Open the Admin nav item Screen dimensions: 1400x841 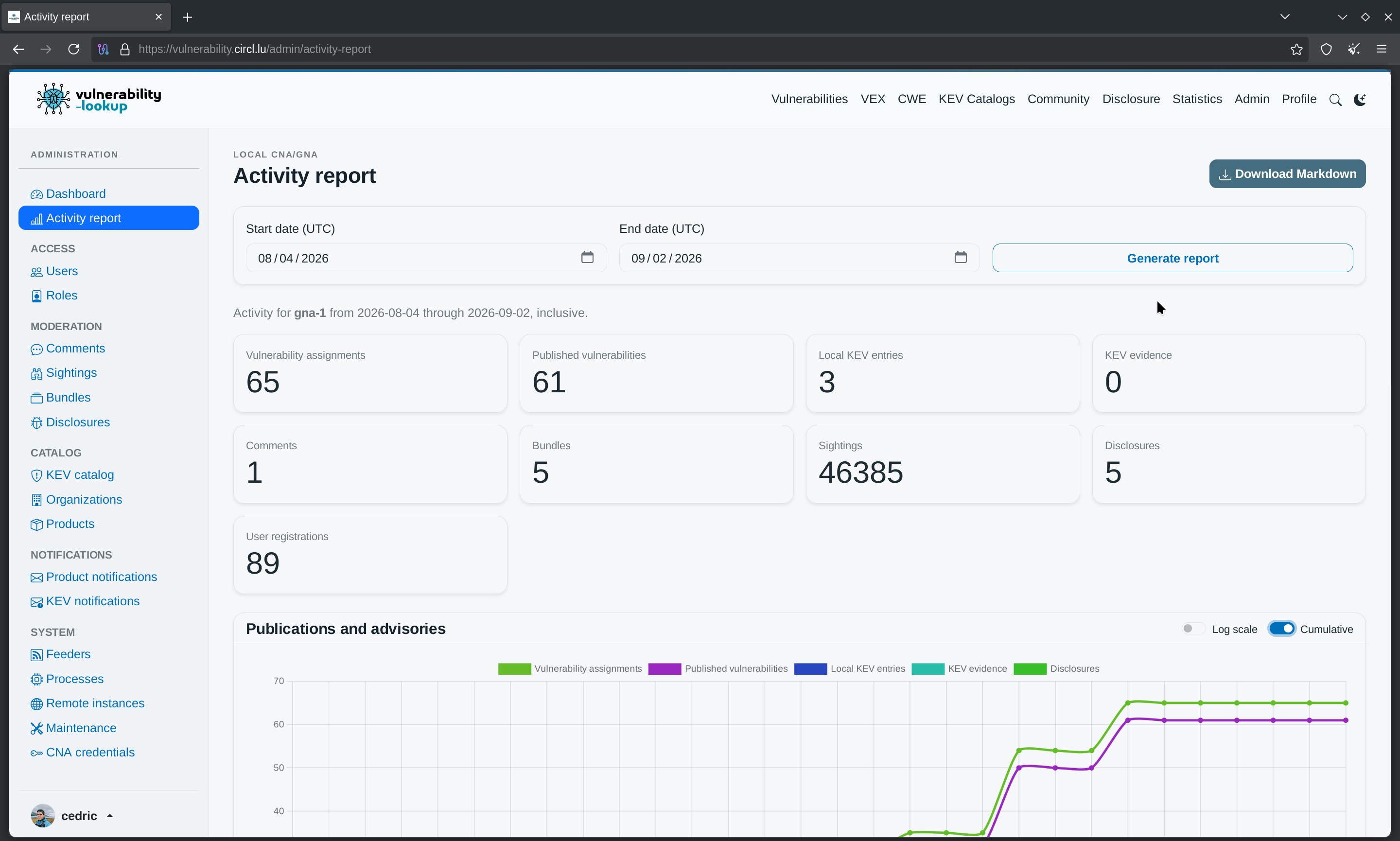[x=1252, y=99]
